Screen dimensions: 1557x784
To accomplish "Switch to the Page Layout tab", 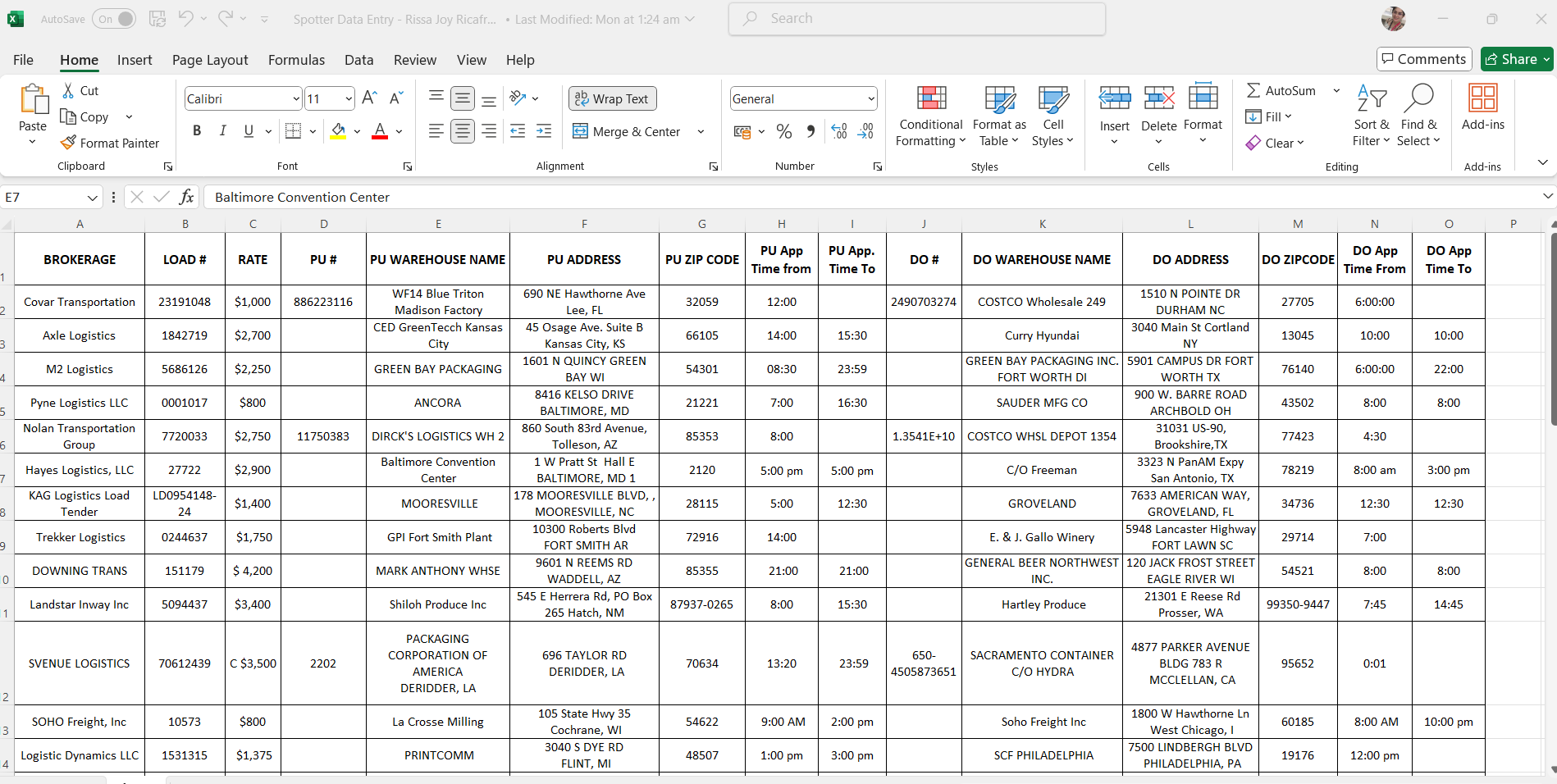I will (210, 60).
